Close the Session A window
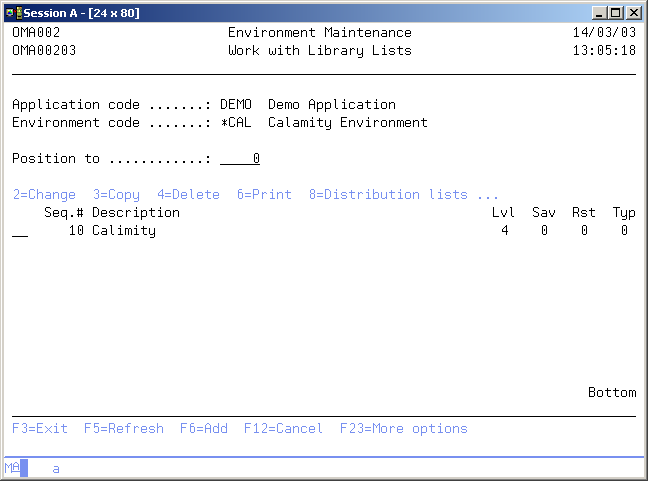 [635, 12]
